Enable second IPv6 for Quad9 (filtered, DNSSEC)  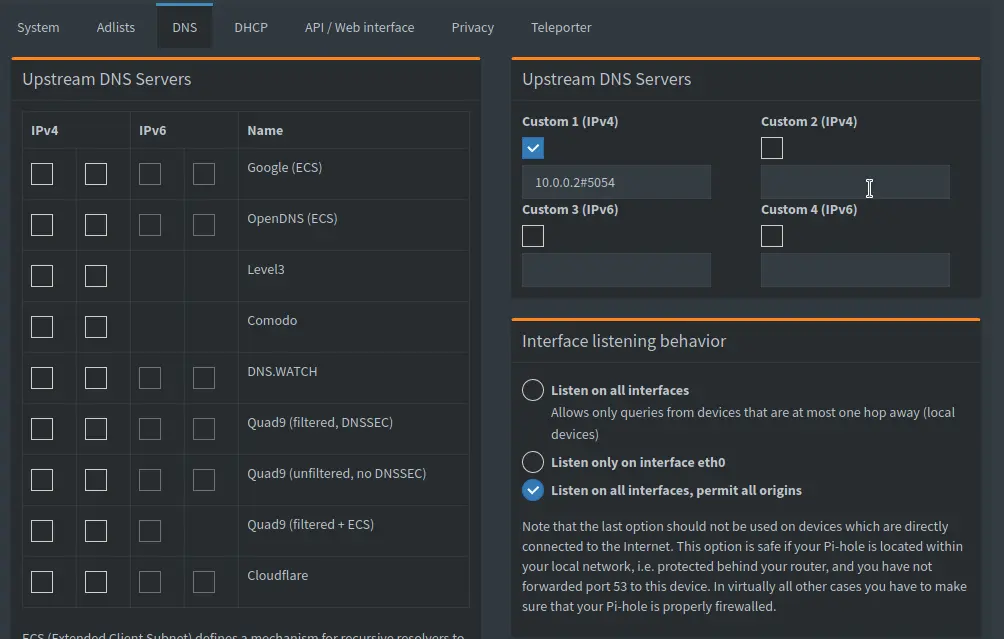[x=204, y=429]
